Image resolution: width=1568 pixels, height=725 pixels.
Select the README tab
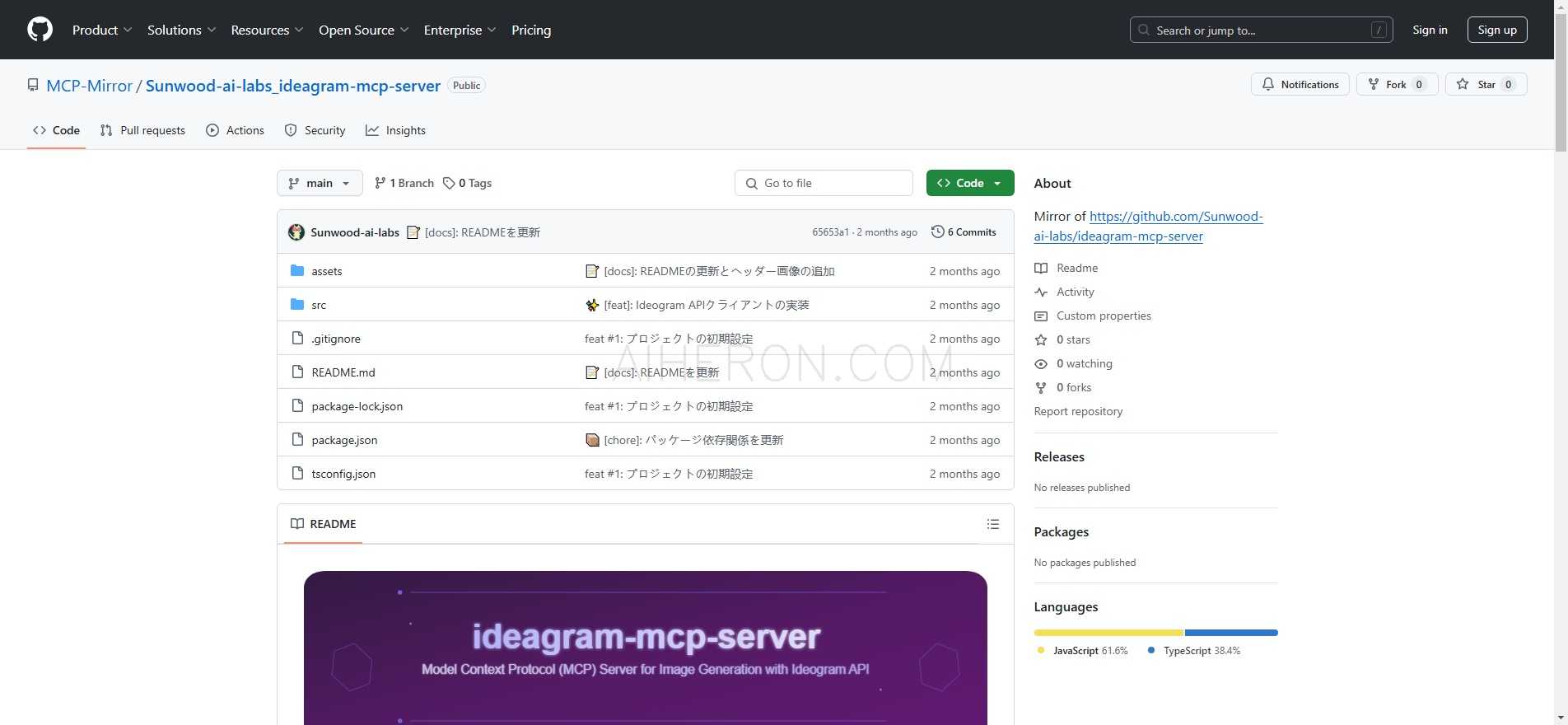(x=324, y=524)
